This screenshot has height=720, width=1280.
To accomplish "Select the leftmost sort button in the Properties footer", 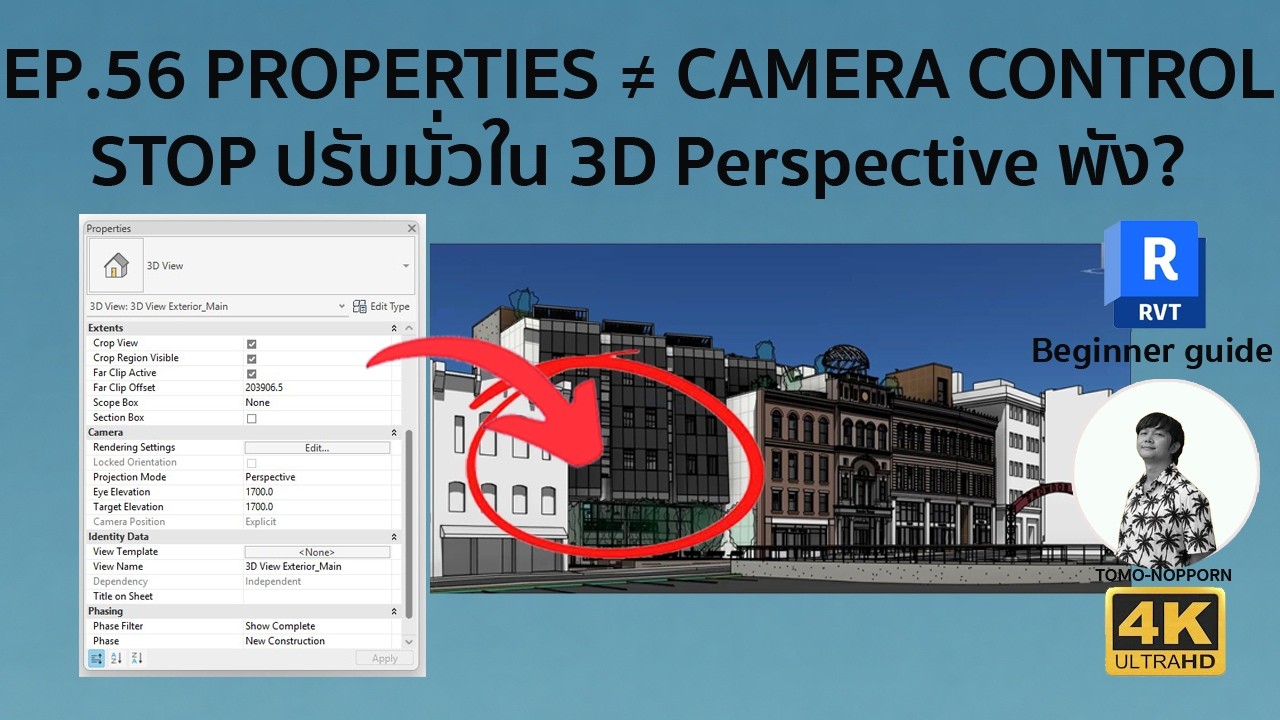I will 96,658.
